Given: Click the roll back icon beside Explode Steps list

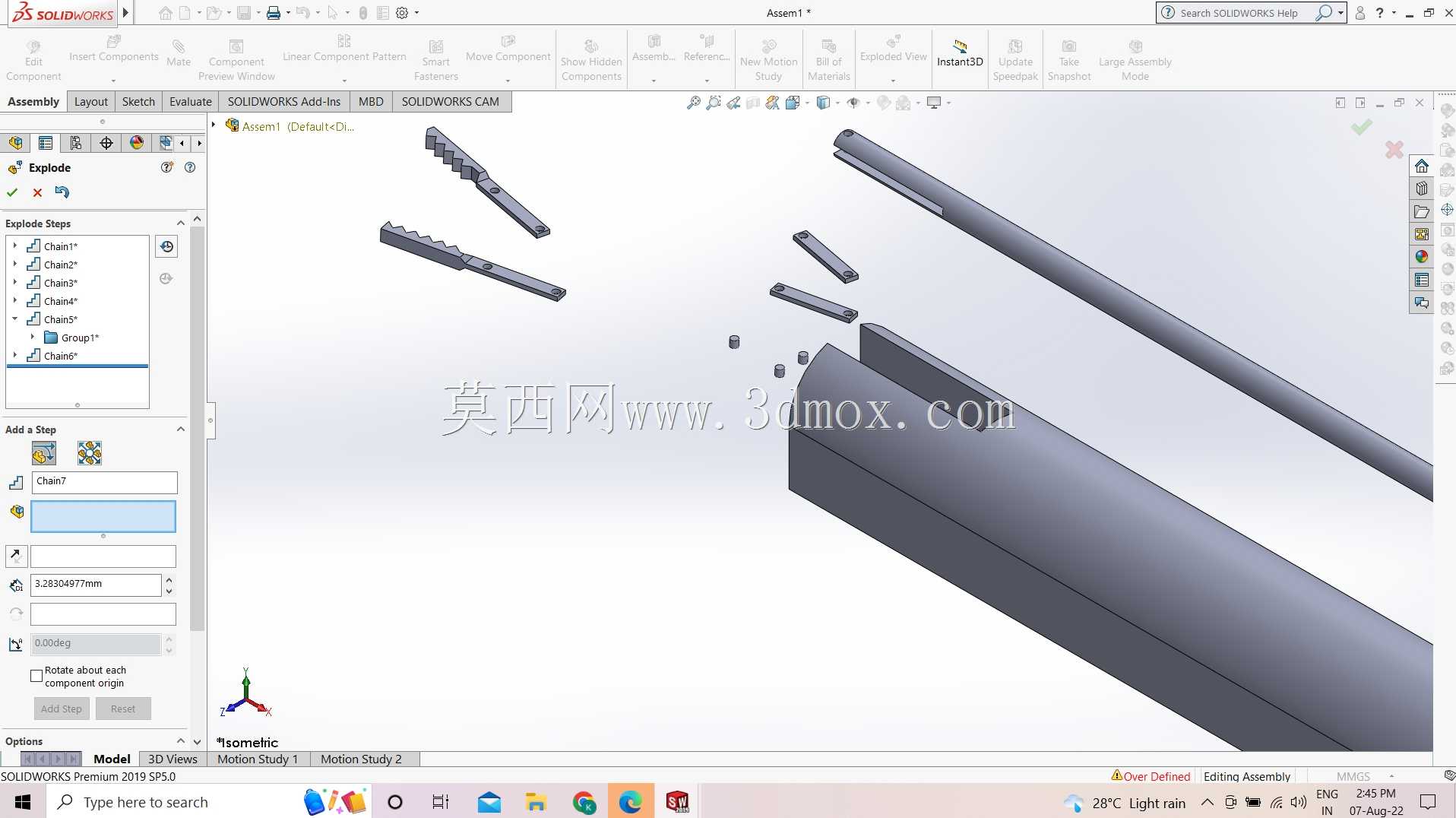Looking at the screenshot, I should coord(166,246).
